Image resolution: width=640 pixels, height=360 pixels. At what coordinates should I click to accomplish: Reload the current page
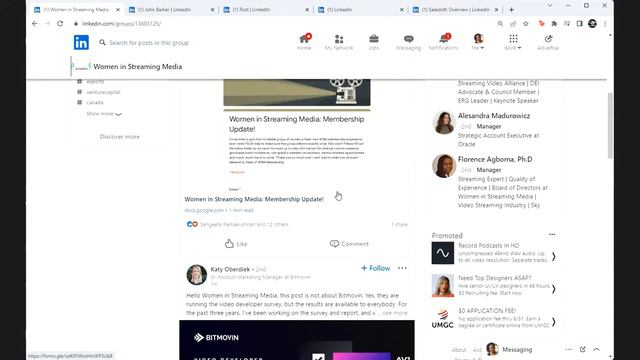coord(60,24)
